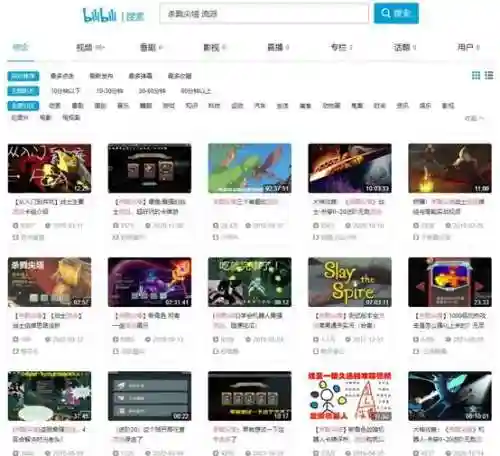Filter category to 游戏
Image resolution: width=500 pixels, height=456 pixels.
tap(169, 106)
